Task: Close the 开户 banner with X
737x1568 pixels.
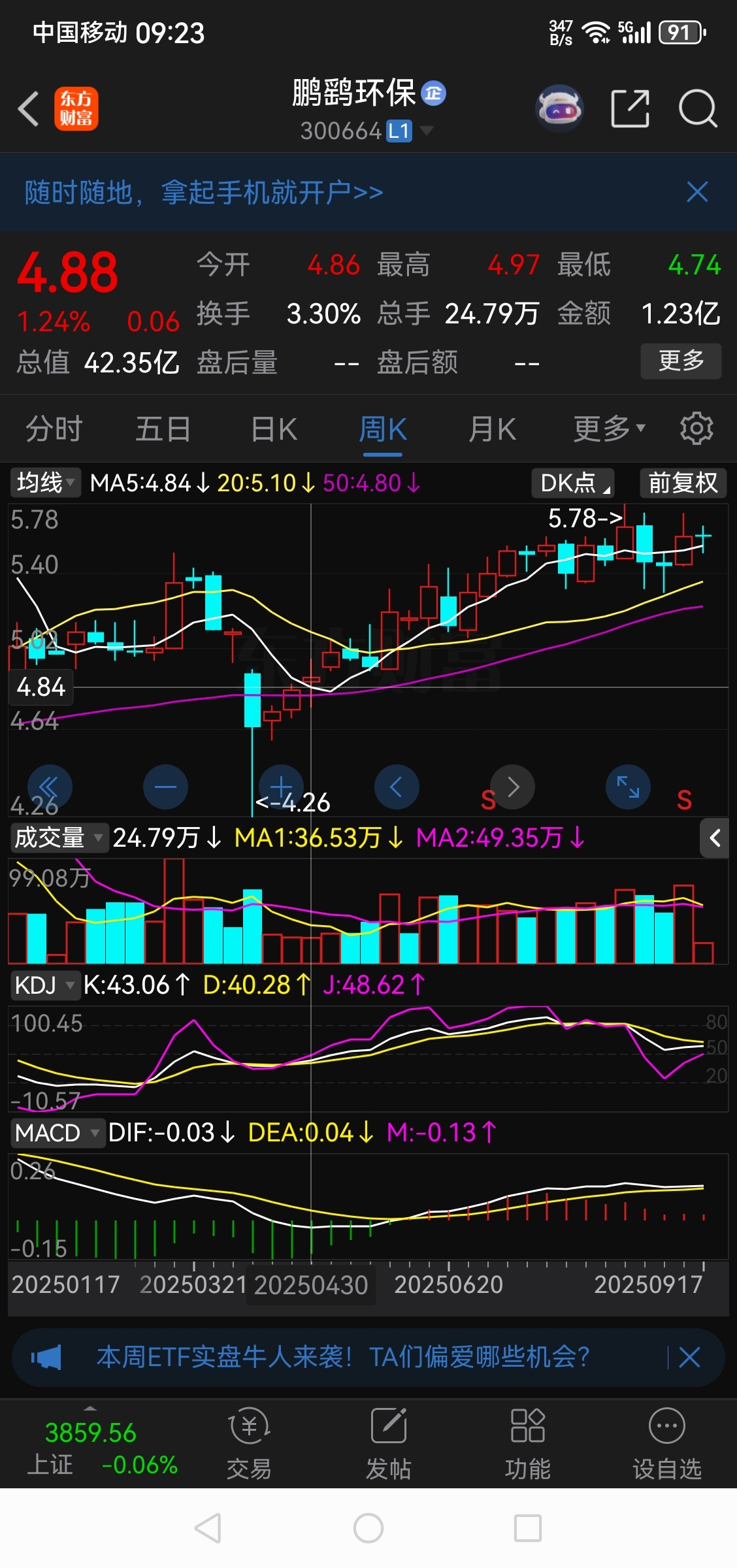Action: [697, 192]
